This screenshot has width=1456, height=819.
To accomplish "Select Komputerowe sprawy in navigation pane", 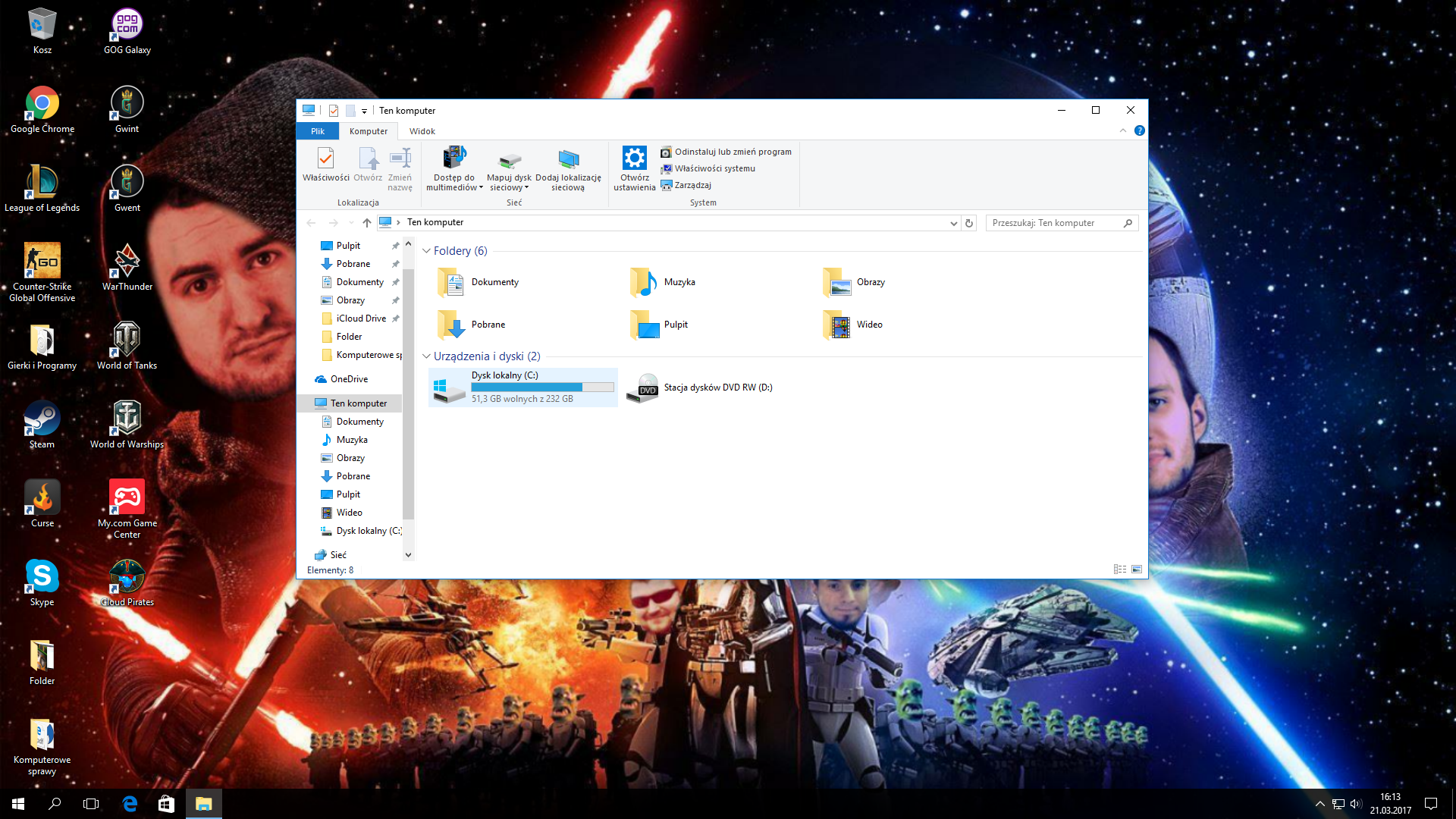I will [x=361, y=355].
